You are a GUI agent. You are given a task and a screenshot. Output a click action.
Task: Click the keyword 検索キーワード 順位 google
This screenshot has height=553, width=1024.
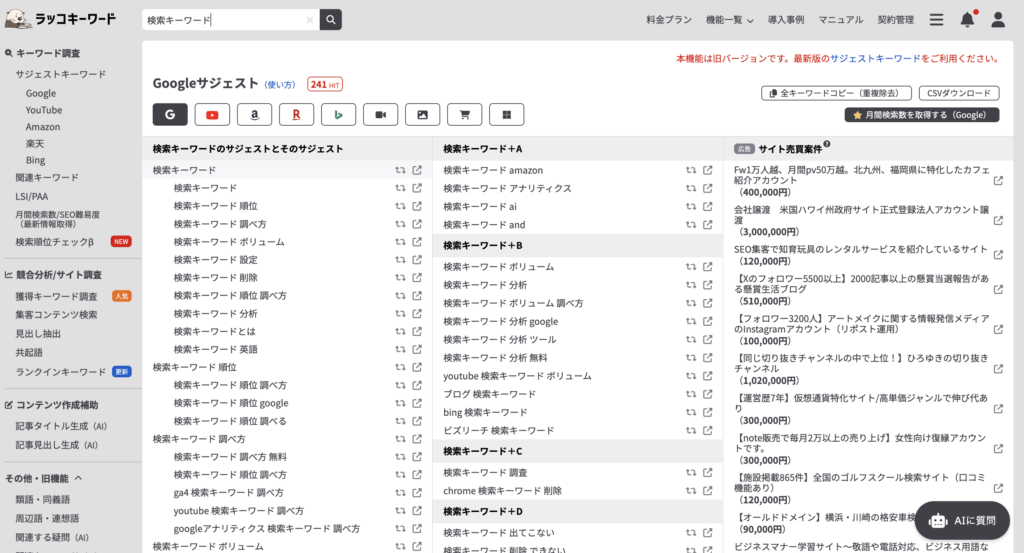pyautogui.click(x=231, y=403)
